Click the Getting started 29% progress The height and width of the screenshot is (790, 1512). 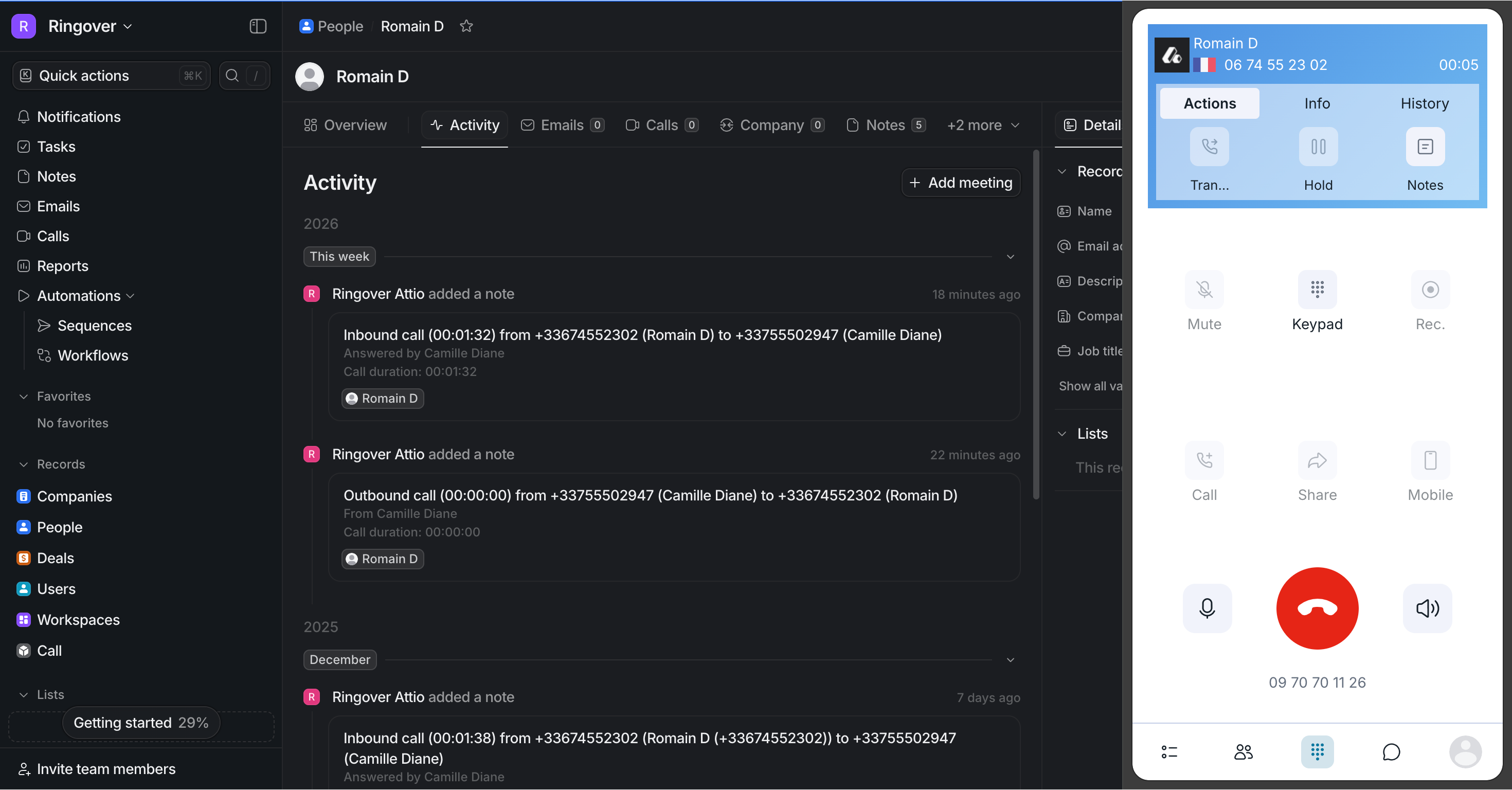141,723
